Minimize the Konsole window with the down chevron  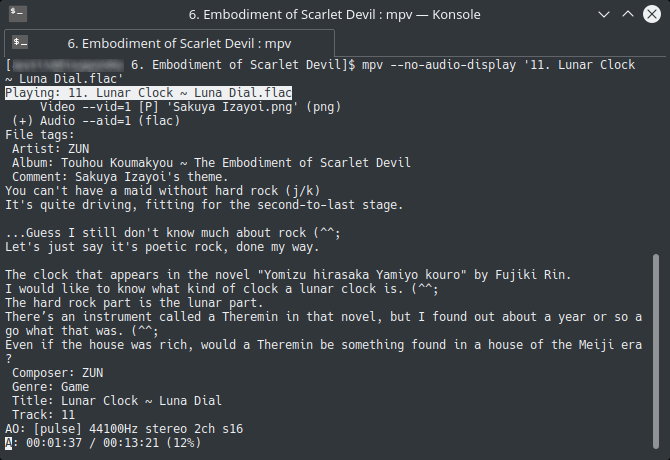point(603,15)
